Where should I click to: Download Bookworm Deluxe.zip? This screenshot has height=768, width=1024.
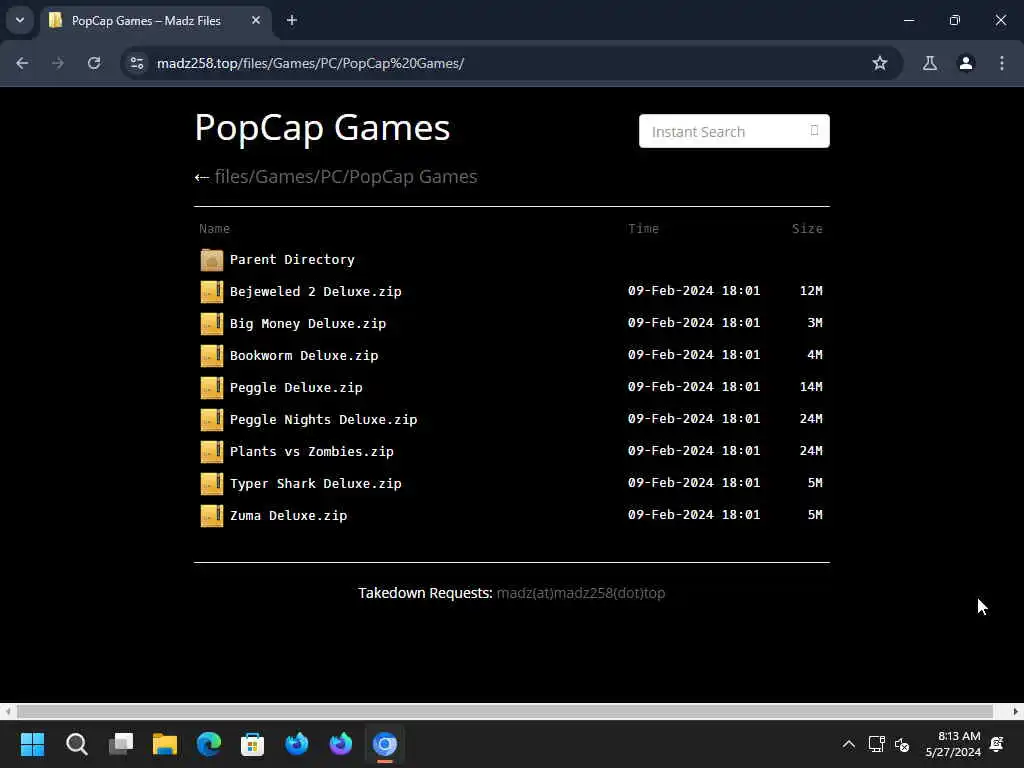[x=304, y=355]
